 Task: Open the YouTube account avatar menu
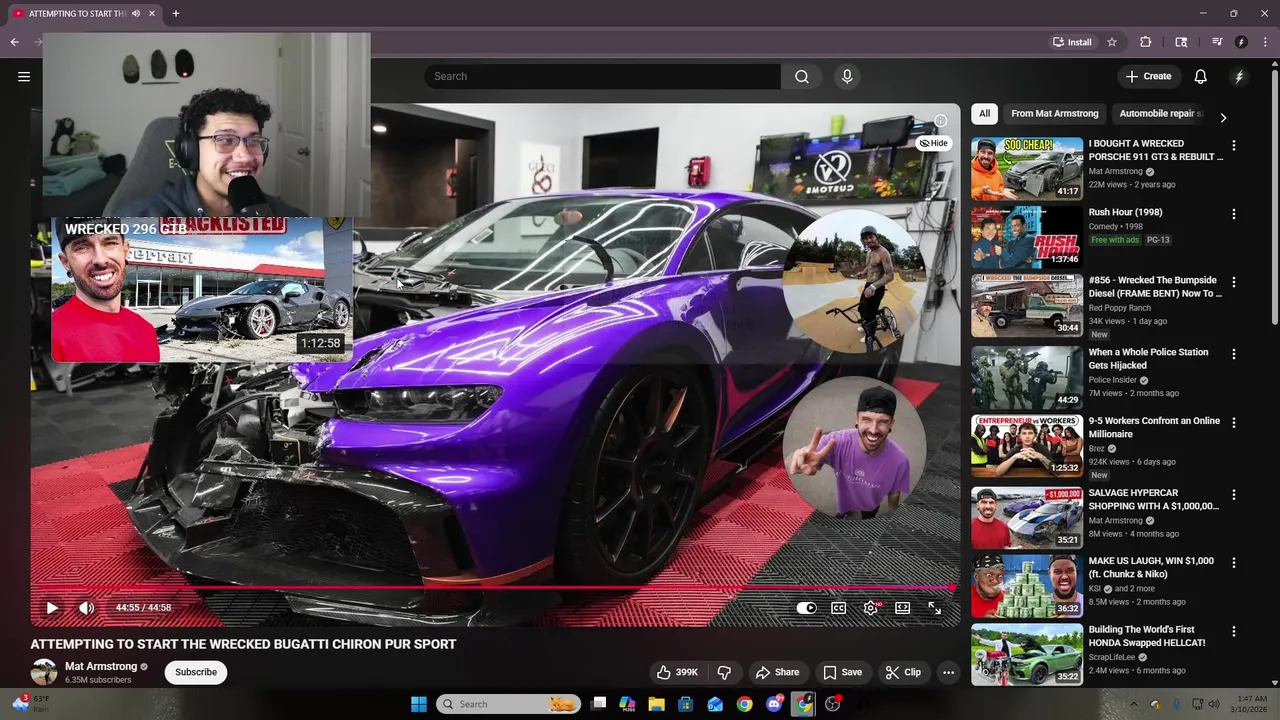(x=1239, y=76)
